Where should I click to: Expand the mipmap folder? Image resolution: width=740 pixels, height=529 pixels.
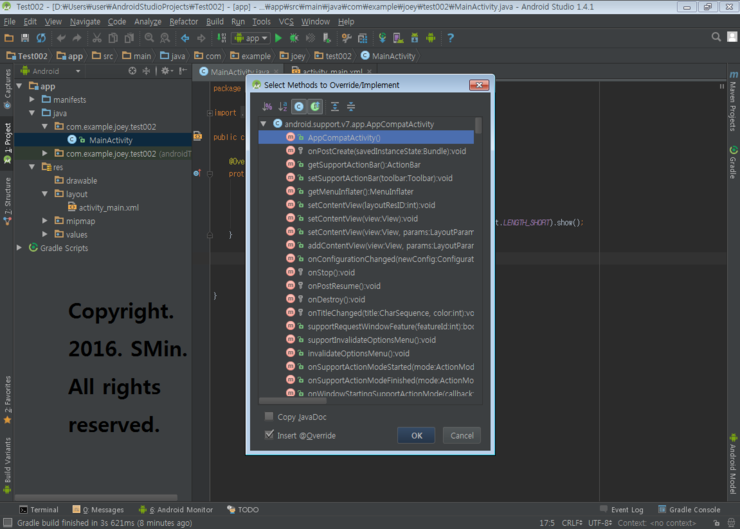[45, 221]
